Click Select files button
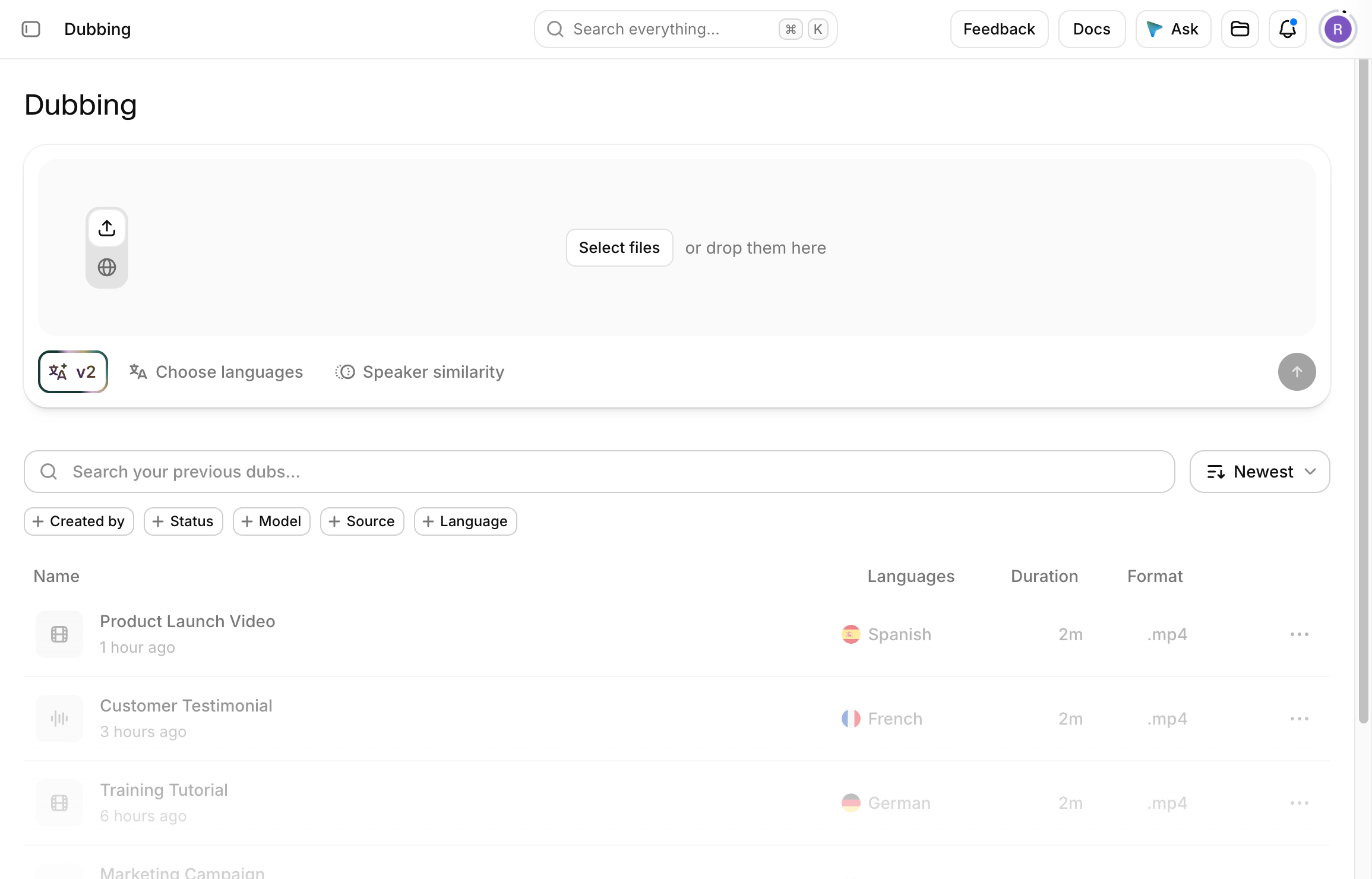This screenshot has width=1372, height=879. [619, 248]
